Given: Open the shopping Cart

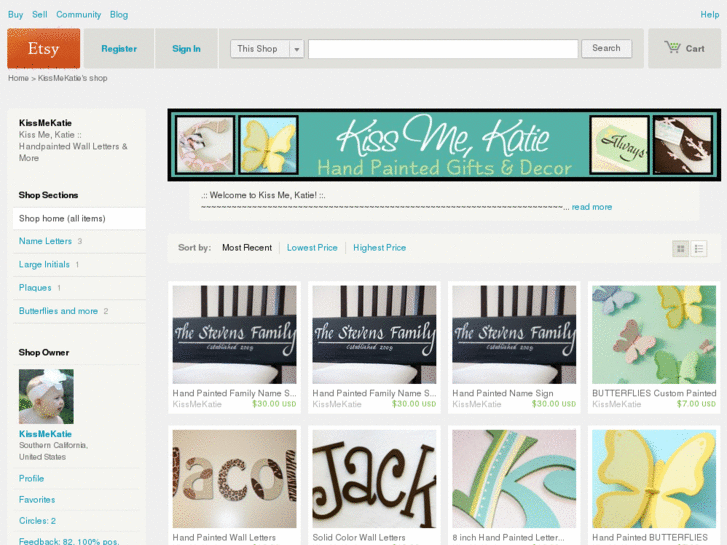Looking at the screenshot, I should coord(684,48).
